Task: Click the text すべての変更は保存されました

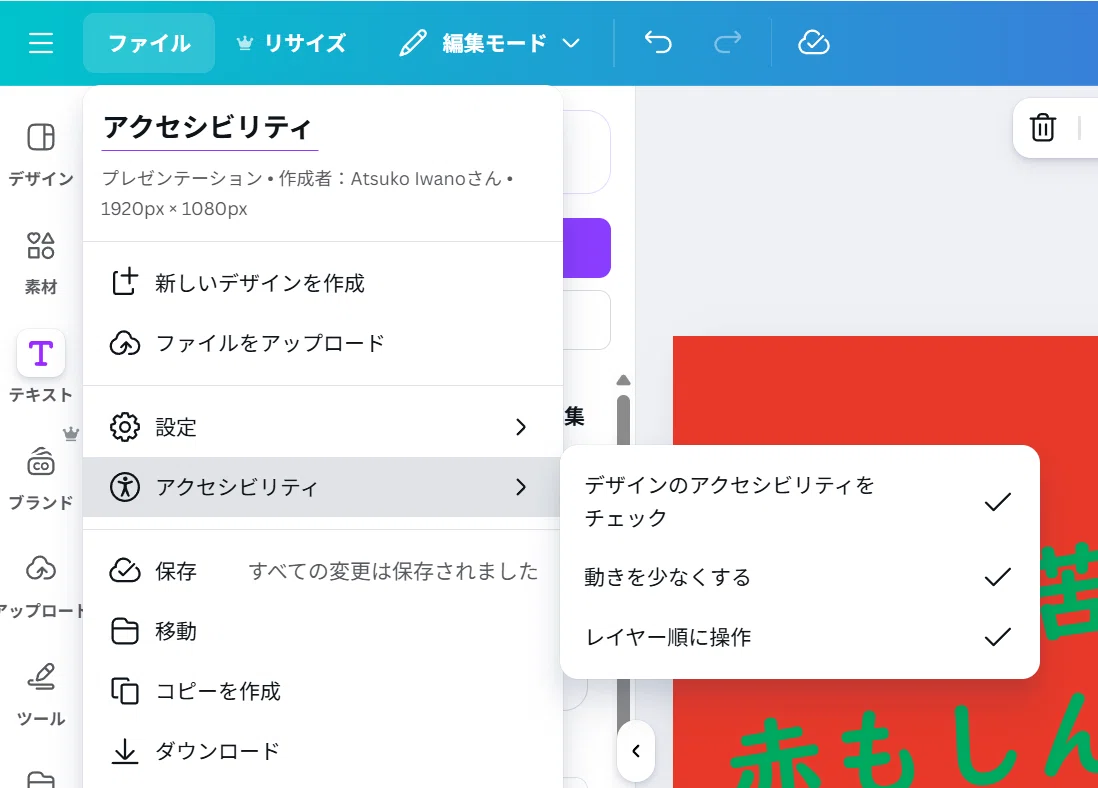Action: coord(394,571)
